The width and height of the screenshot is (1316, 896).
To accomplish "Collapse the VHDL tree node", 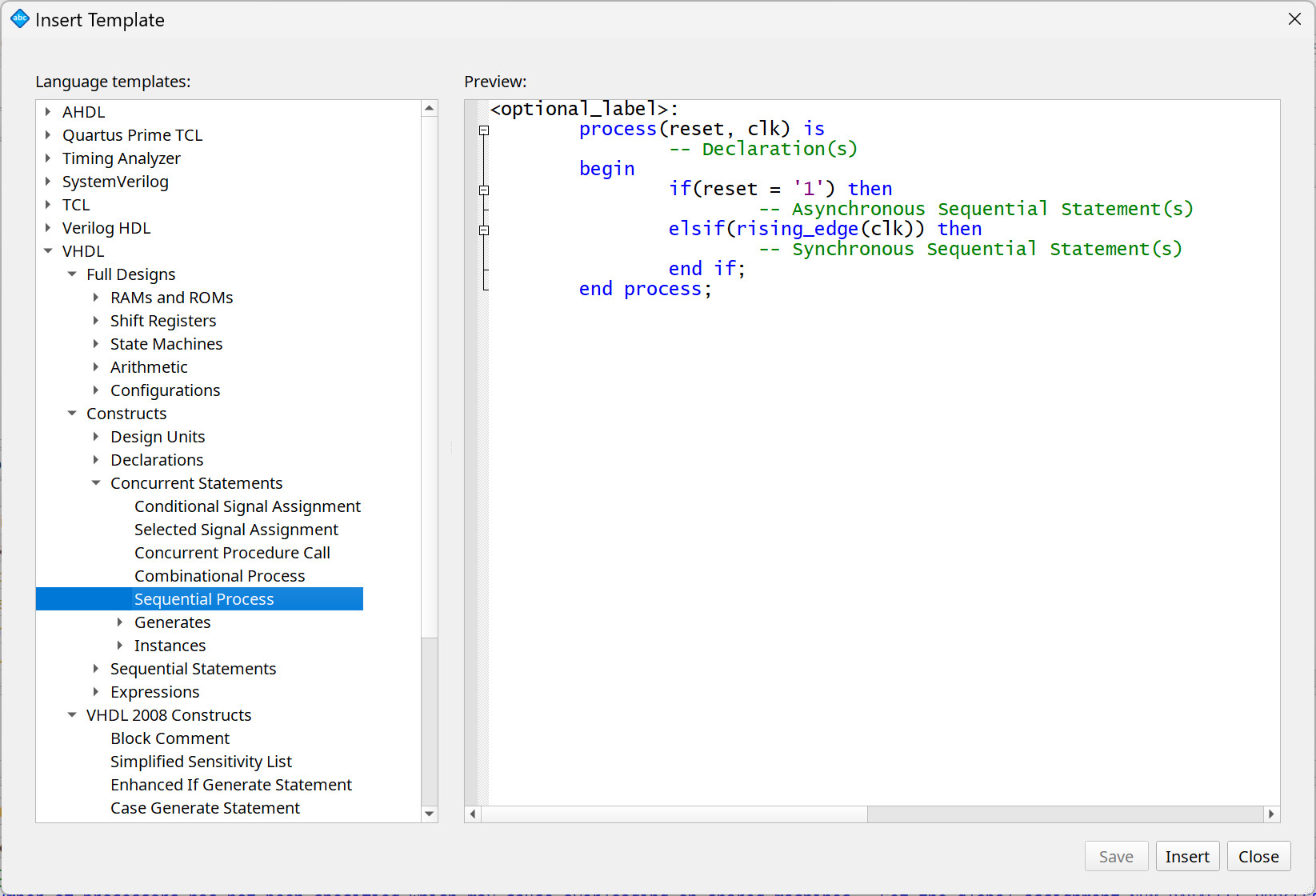I will click(48, 251).
